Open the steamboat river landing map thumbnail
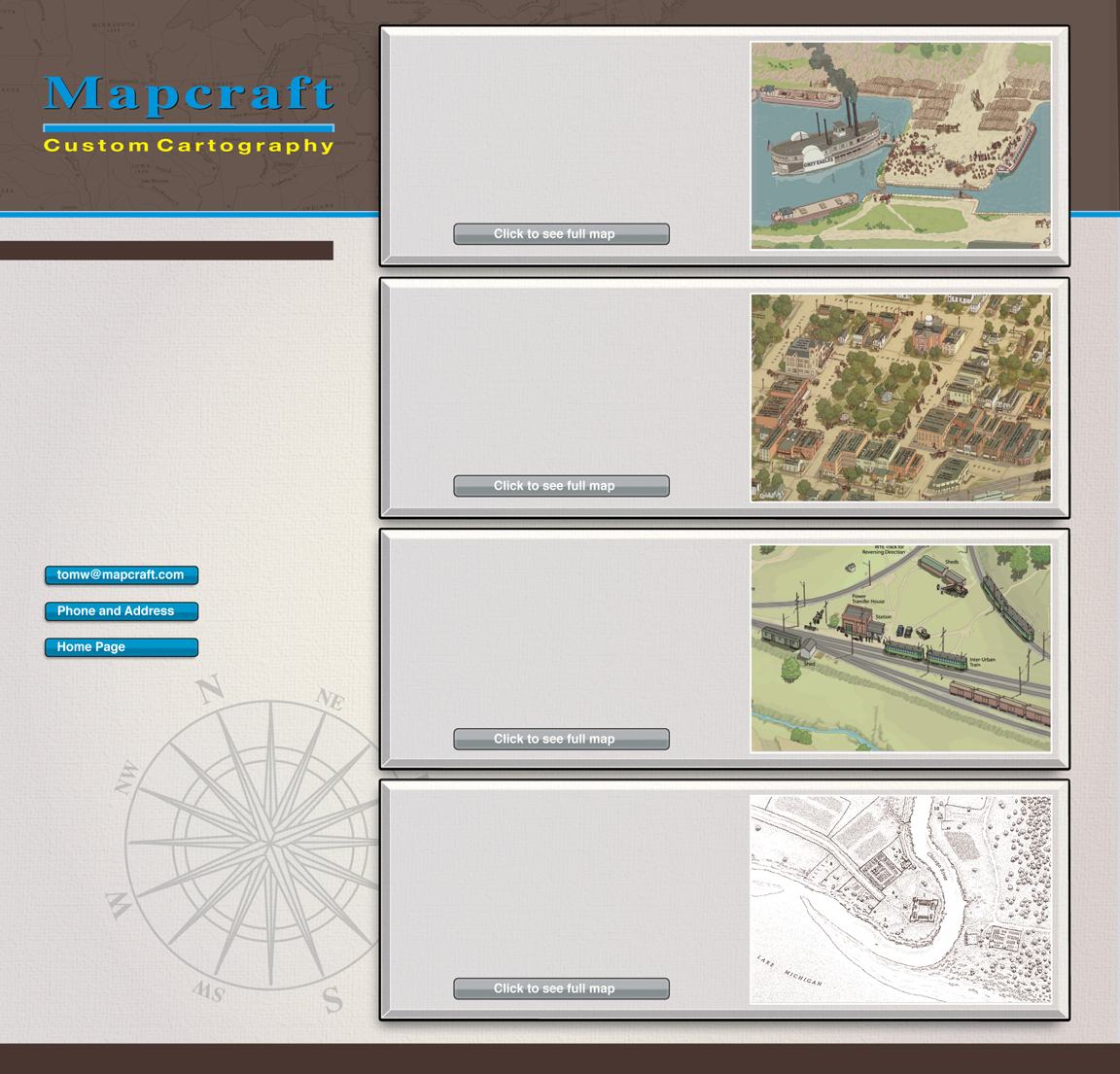The height and width of the screenshot is (1074, 1120). click(900, 146)
